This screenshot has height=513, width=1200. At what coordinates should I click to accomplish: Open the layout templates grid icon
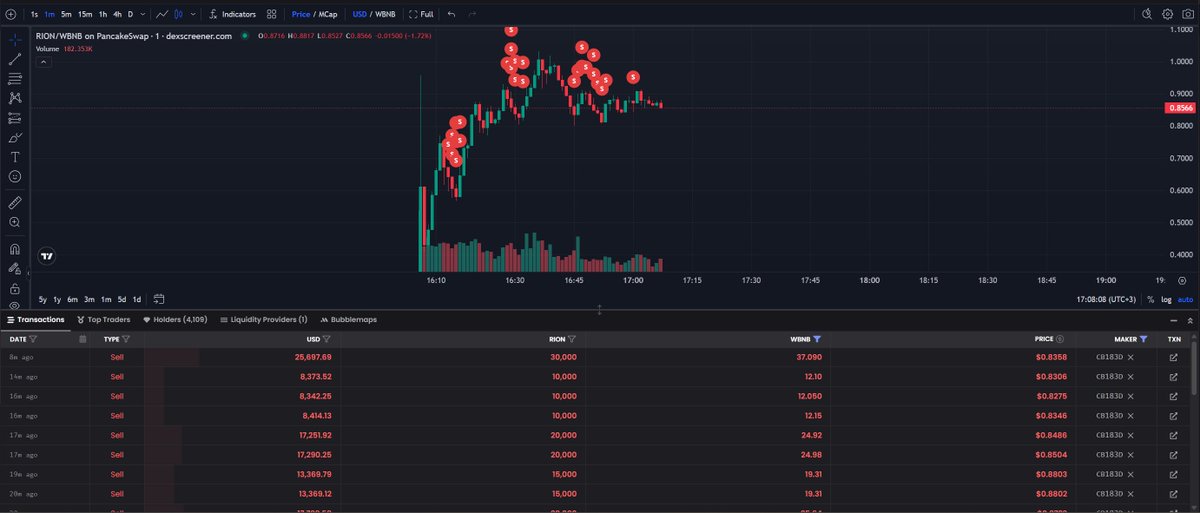click(x=271, y=14)
